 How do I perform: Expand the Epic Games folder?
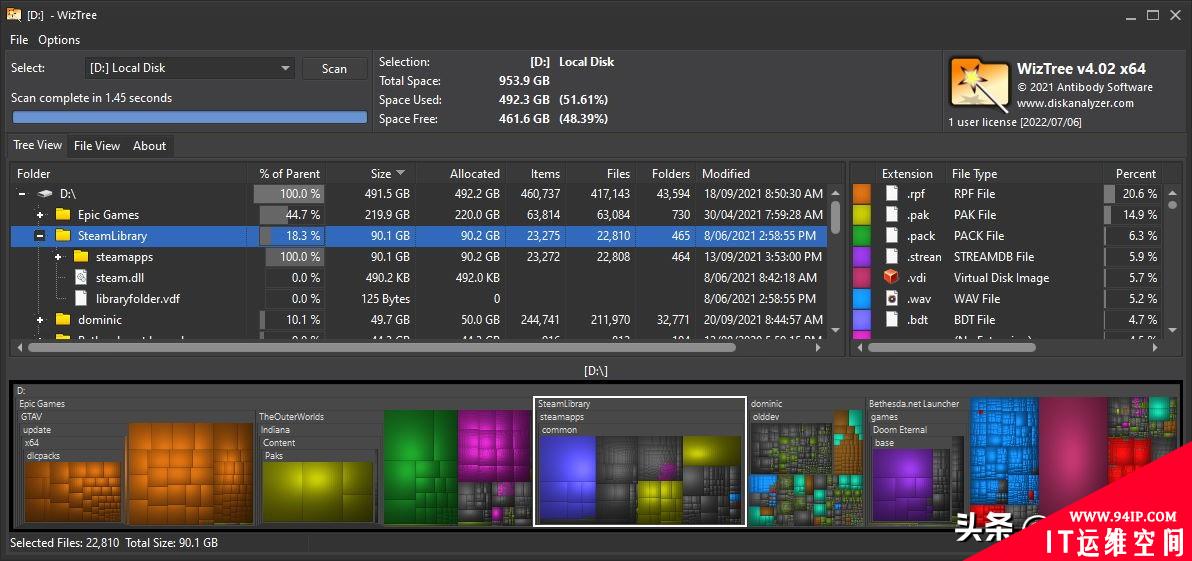[40, 215]
